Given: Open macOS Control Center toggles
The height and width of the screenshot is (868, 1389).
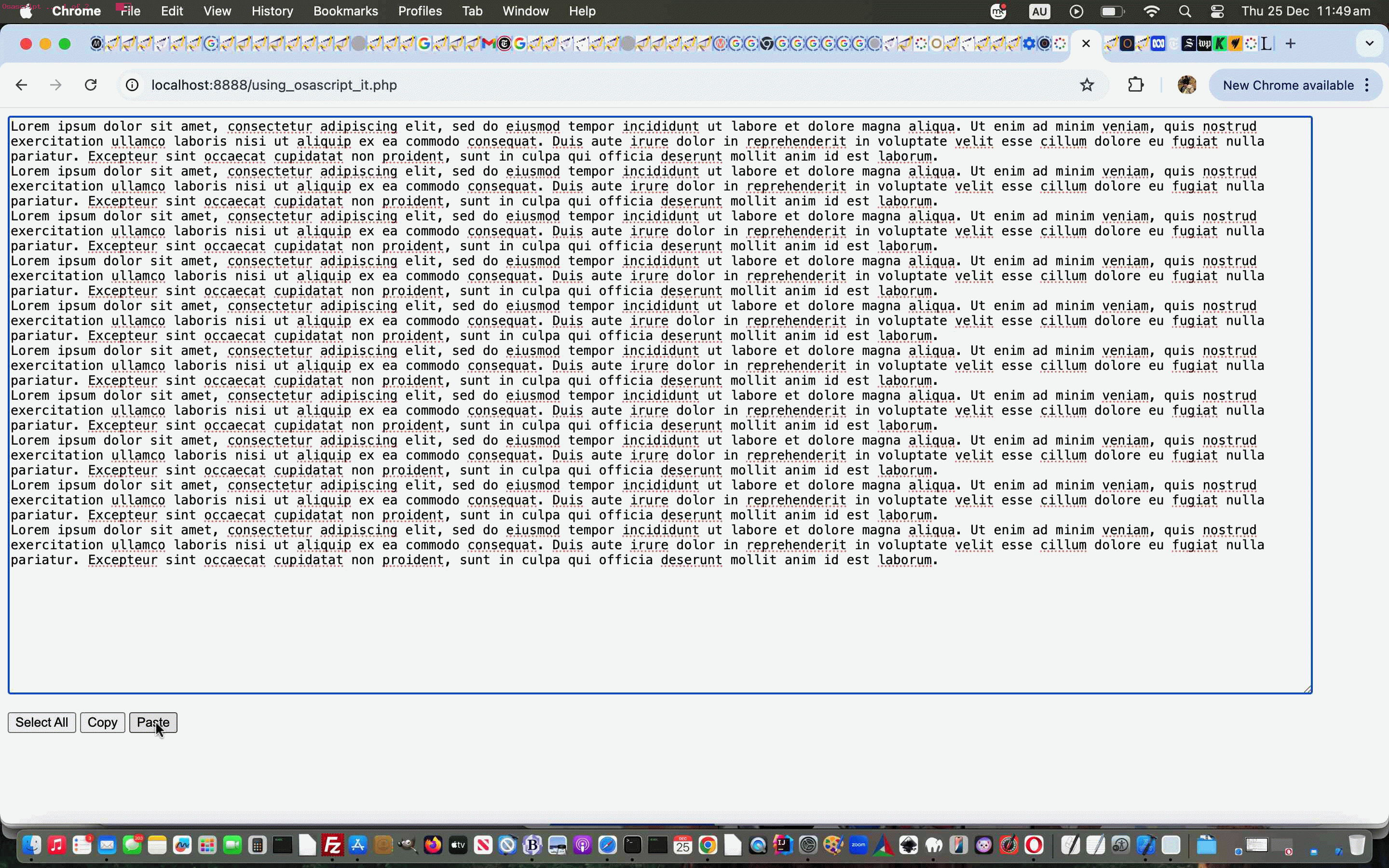Looking at the screenshot, I should tap(1217, 12).
